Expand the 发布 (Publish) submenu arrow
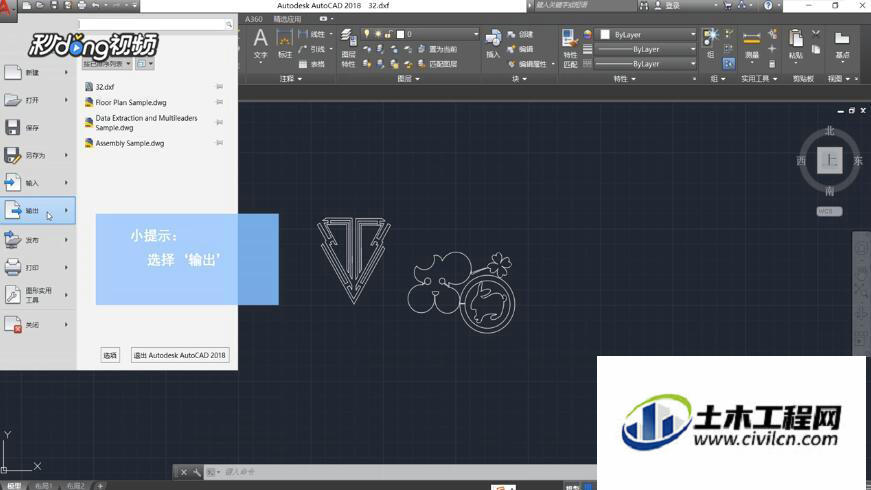Screen dimensions: 871x490 (66, 240)
